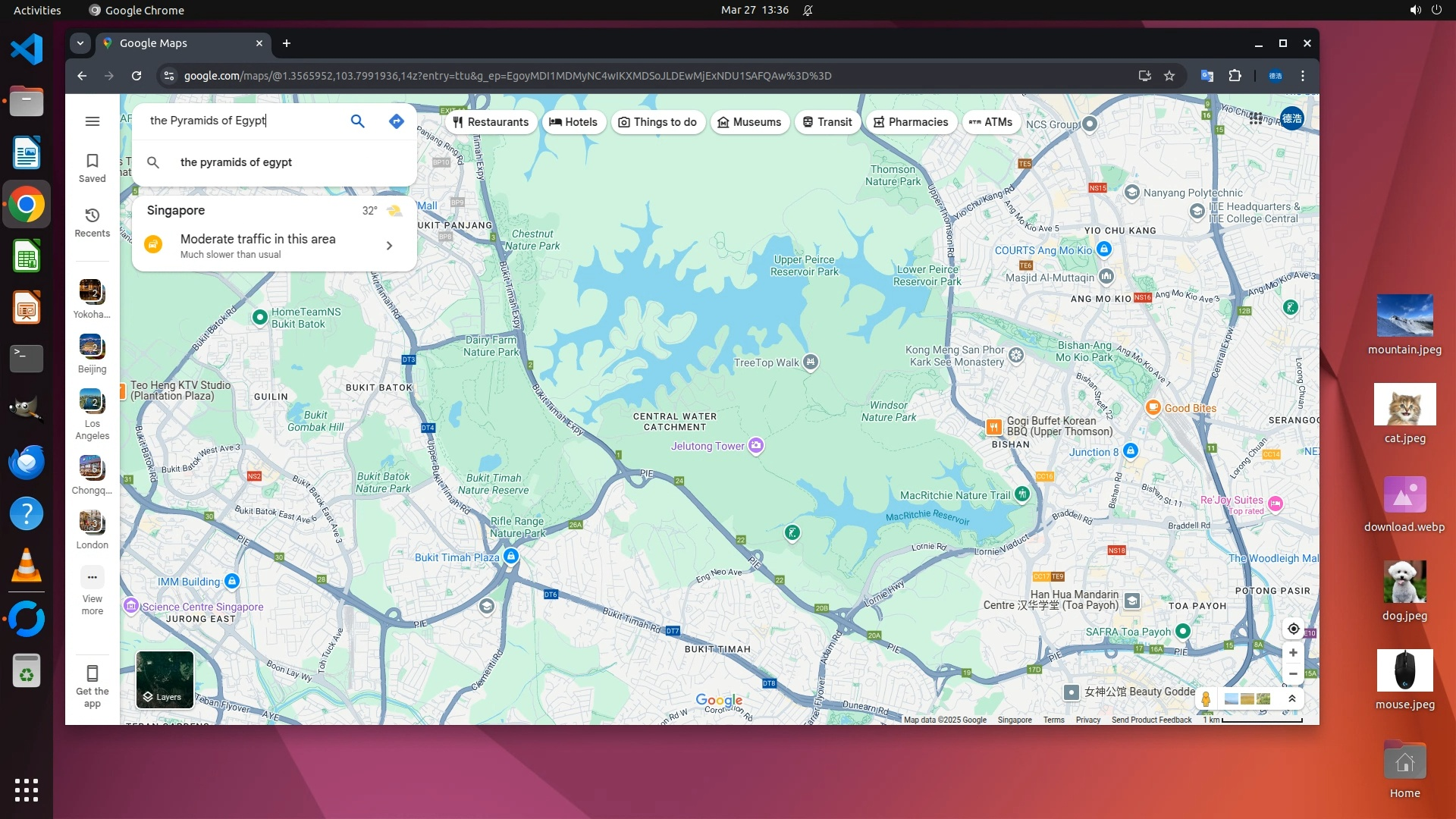Viewport: 1456px width, 819px height.
Task: Select the Restaurants category chip
Action: 491,122
